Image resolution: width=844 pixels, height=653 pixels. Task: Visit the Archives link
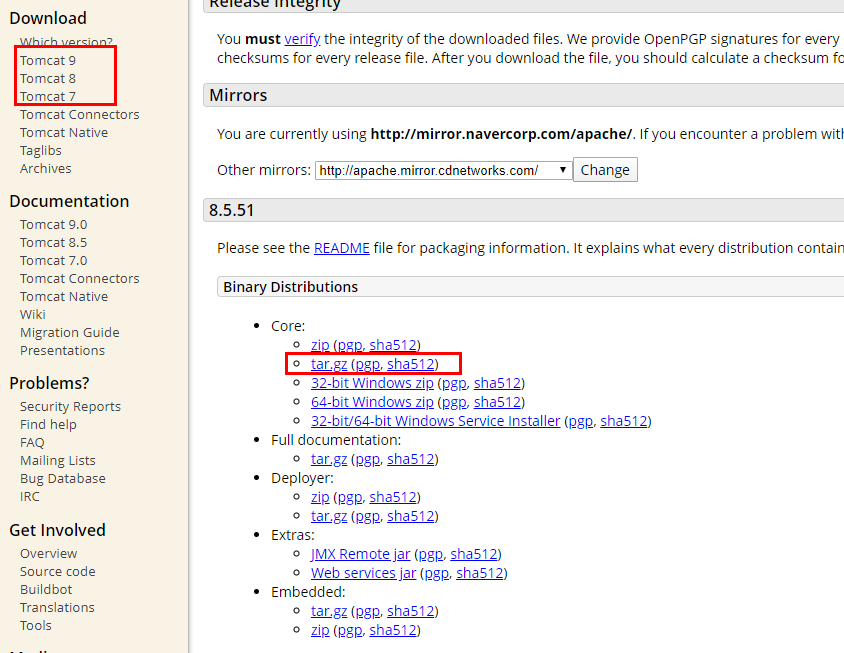point(46,168)
